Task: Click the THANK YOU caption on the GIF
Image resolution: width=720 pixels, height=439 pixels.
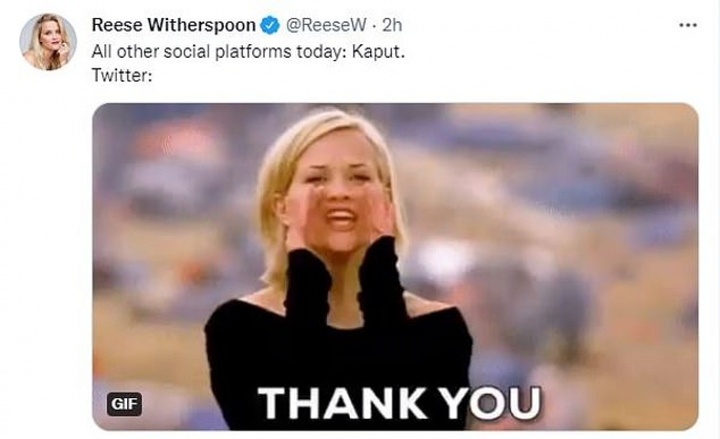Action: pos(399,403)
